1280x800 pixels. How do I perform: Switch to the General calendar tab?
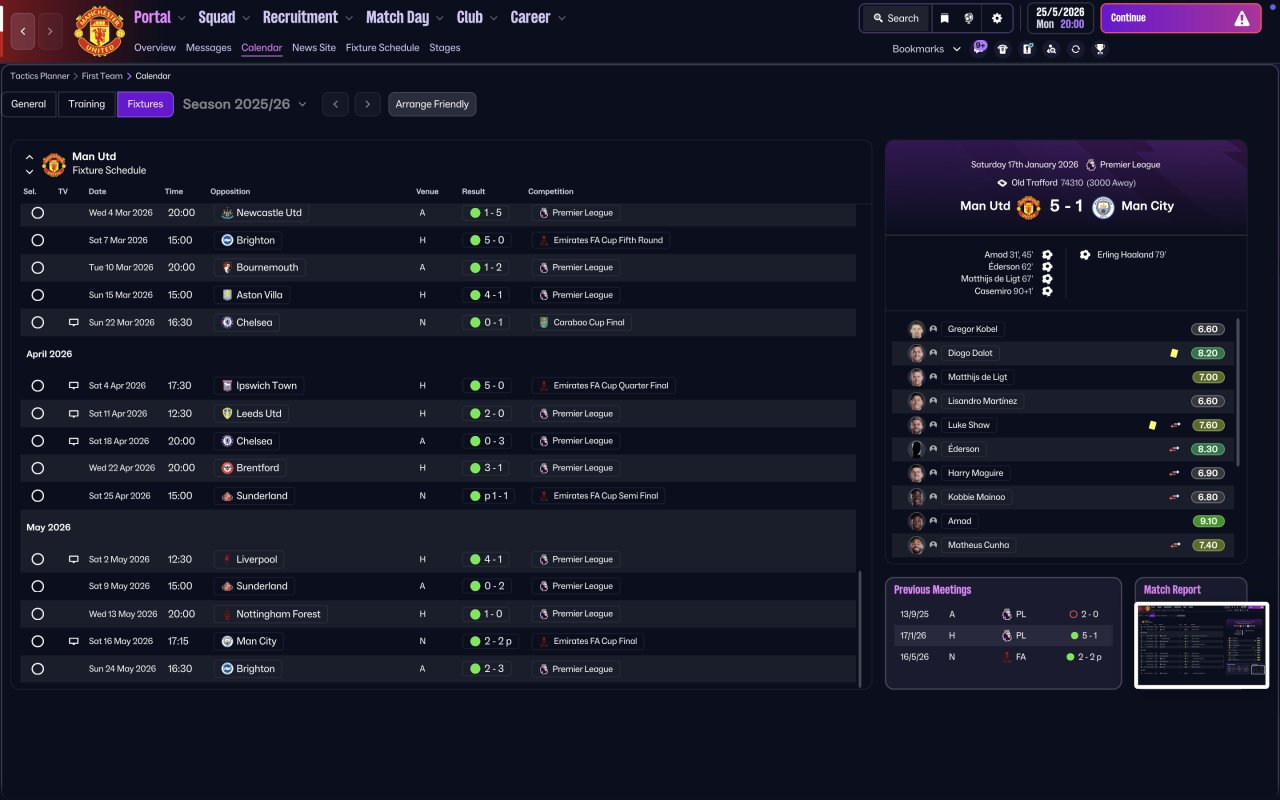(x=29, y=104)
